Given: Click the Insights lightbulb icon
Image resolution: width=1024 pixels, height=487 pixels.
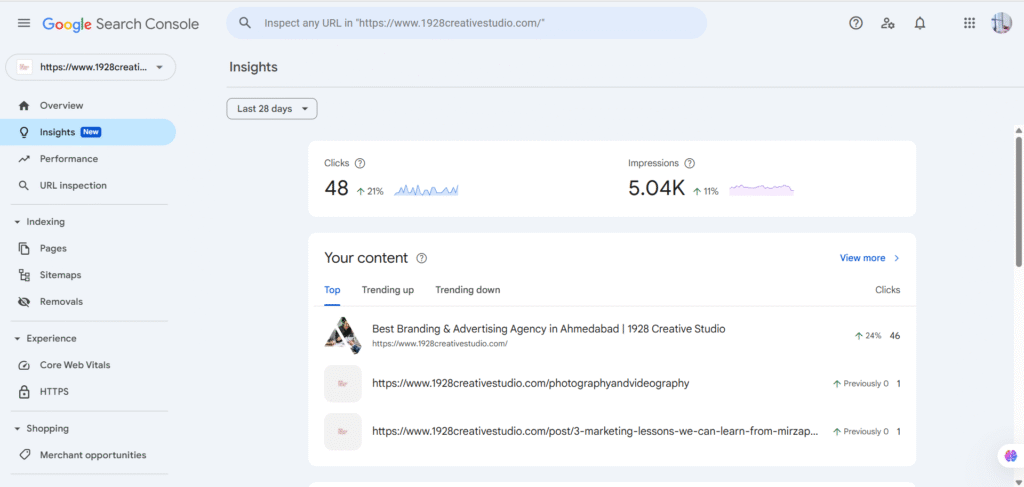Looking at the screenshot, I should 24,133.
